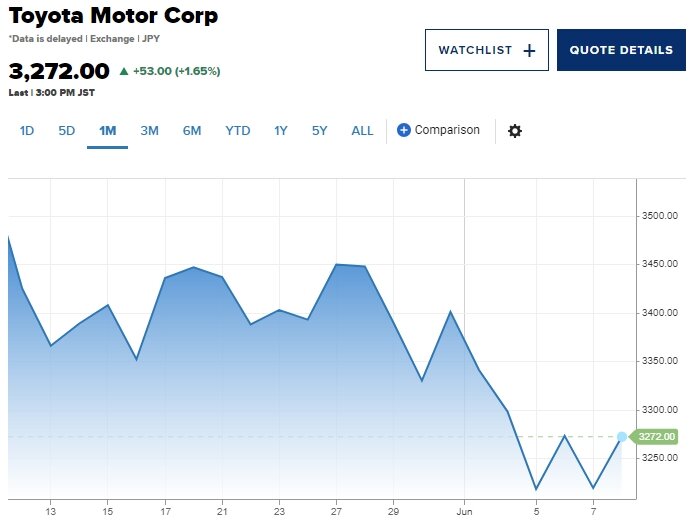
Task: Click the Jun marker on date axis
Action: coord(464,512)
